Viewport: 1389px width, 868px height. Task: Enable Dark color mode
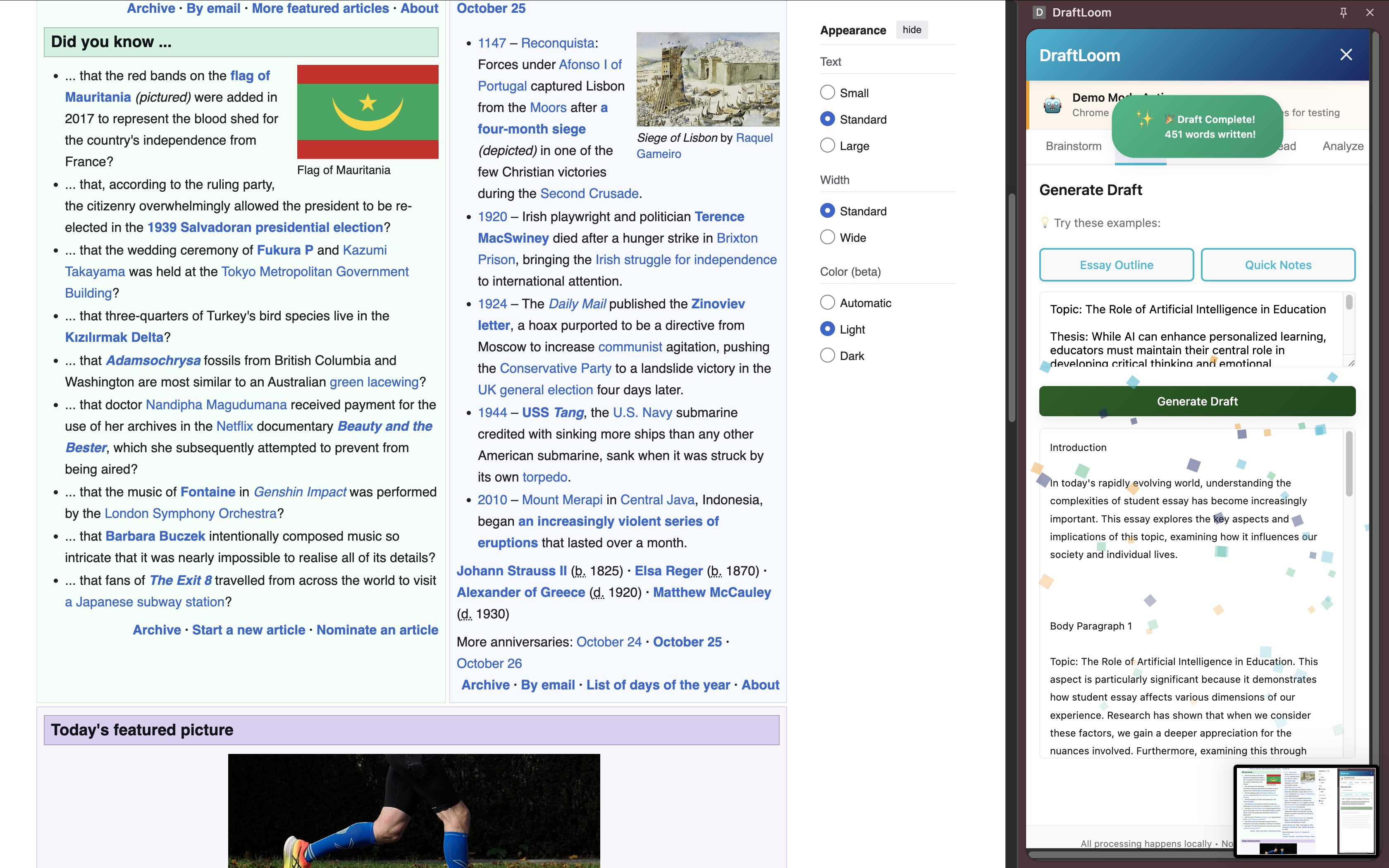827,355
